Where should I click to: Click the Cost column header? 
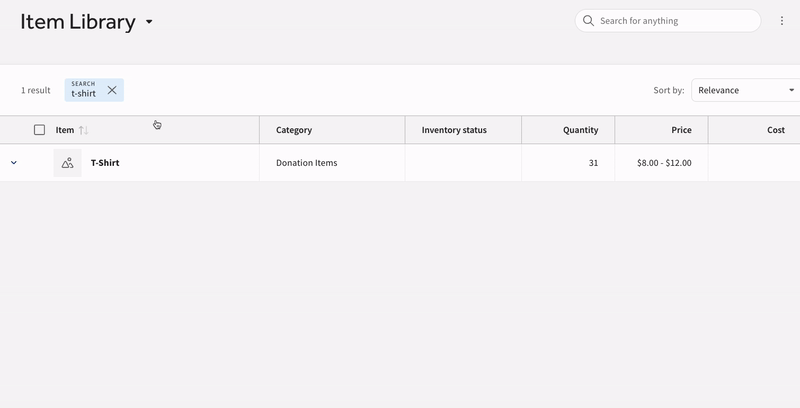pyautogui.click(x=775, y=130)
